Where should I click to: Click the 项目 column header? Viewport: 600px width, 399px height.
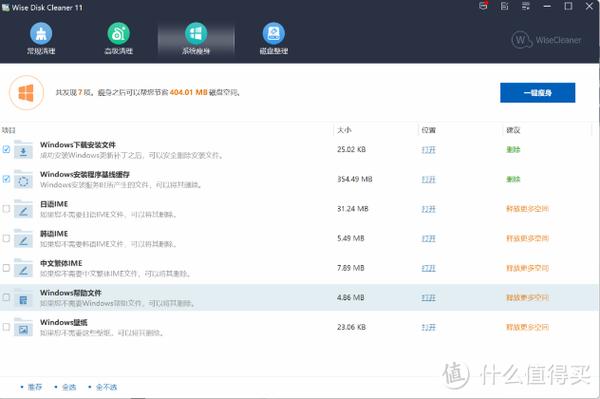coord(8,130)
